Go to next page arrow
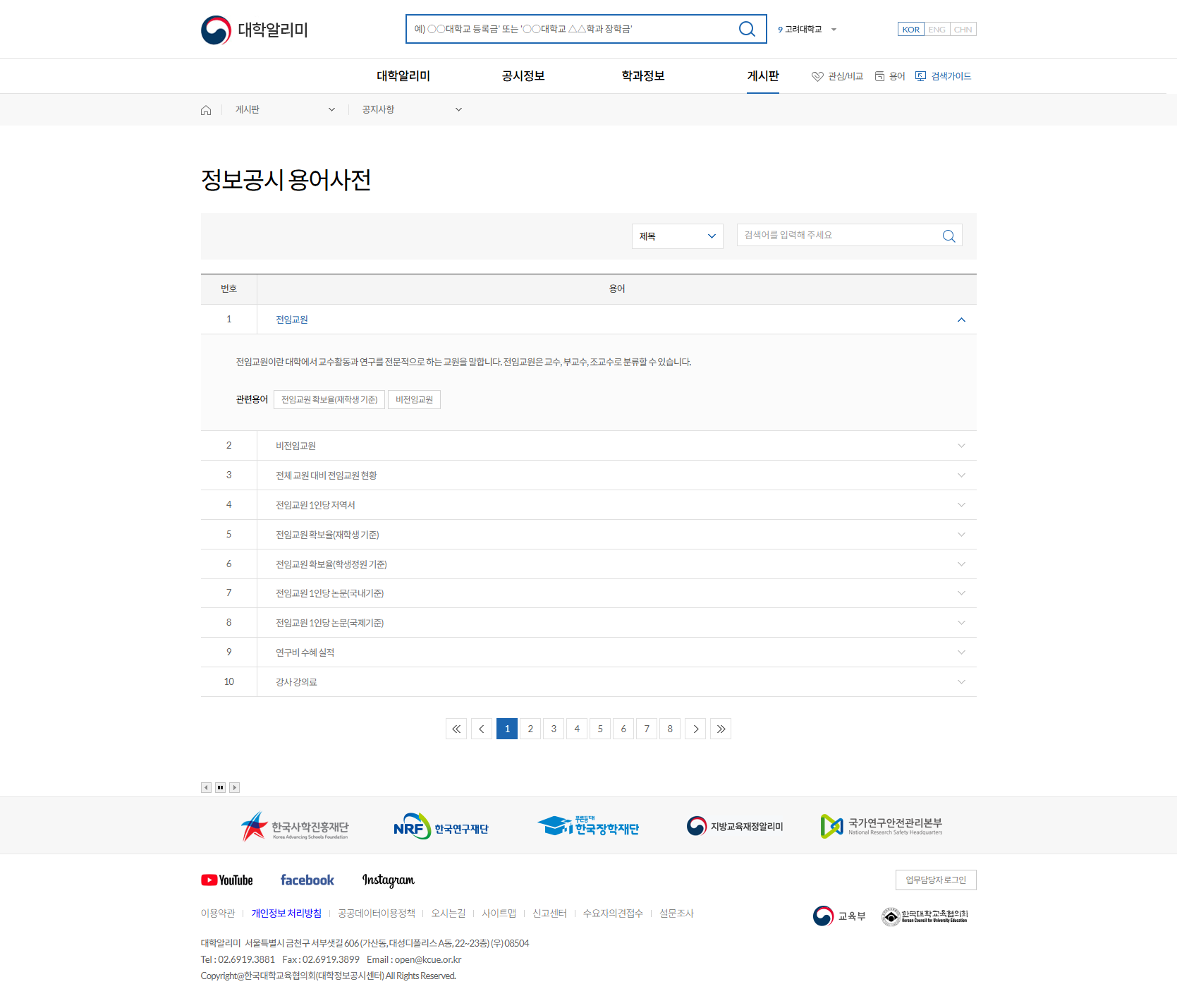This screenshot has height=1008, width=1177. click(x=695, y=729)
